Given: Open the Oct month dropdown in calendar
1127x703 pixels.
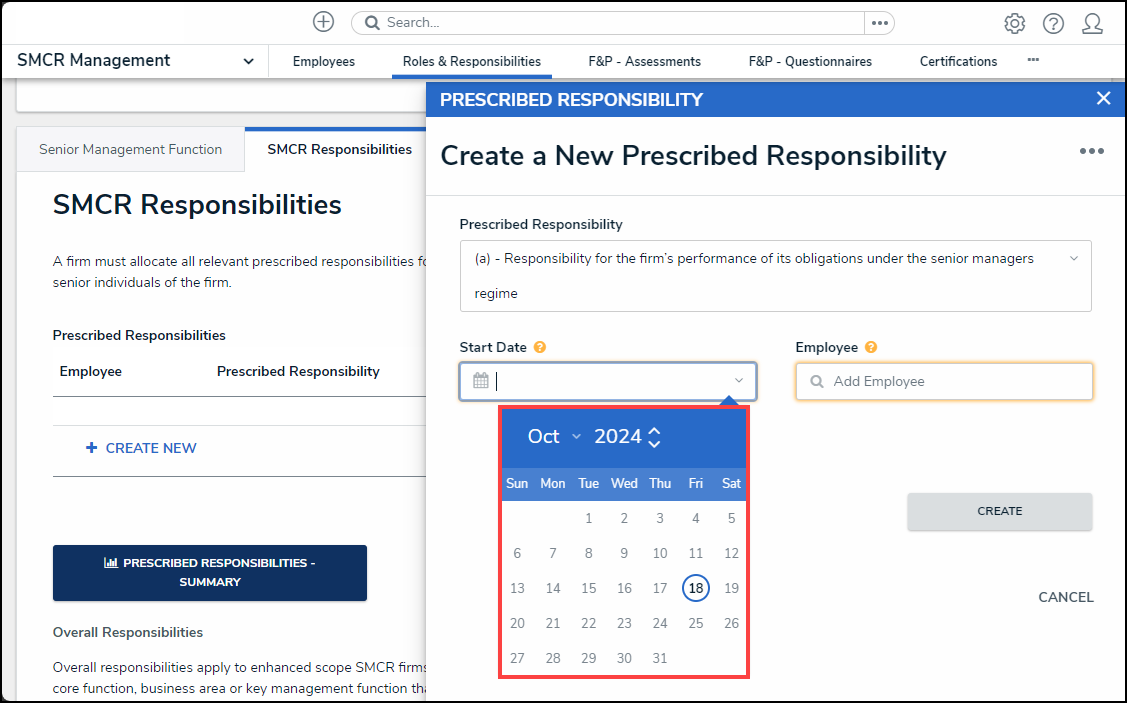Looking at the screenshot, I should pos(554,436).
